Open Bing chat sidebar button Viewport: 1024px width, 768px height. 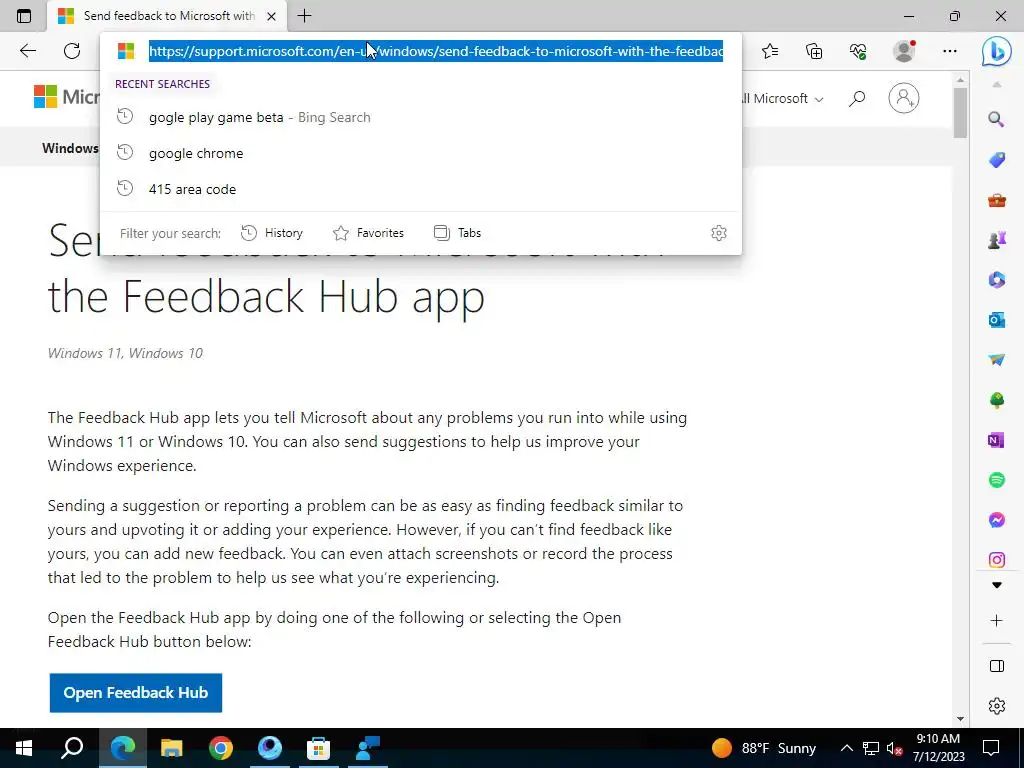pyautogui.click(x=996, y=52)
